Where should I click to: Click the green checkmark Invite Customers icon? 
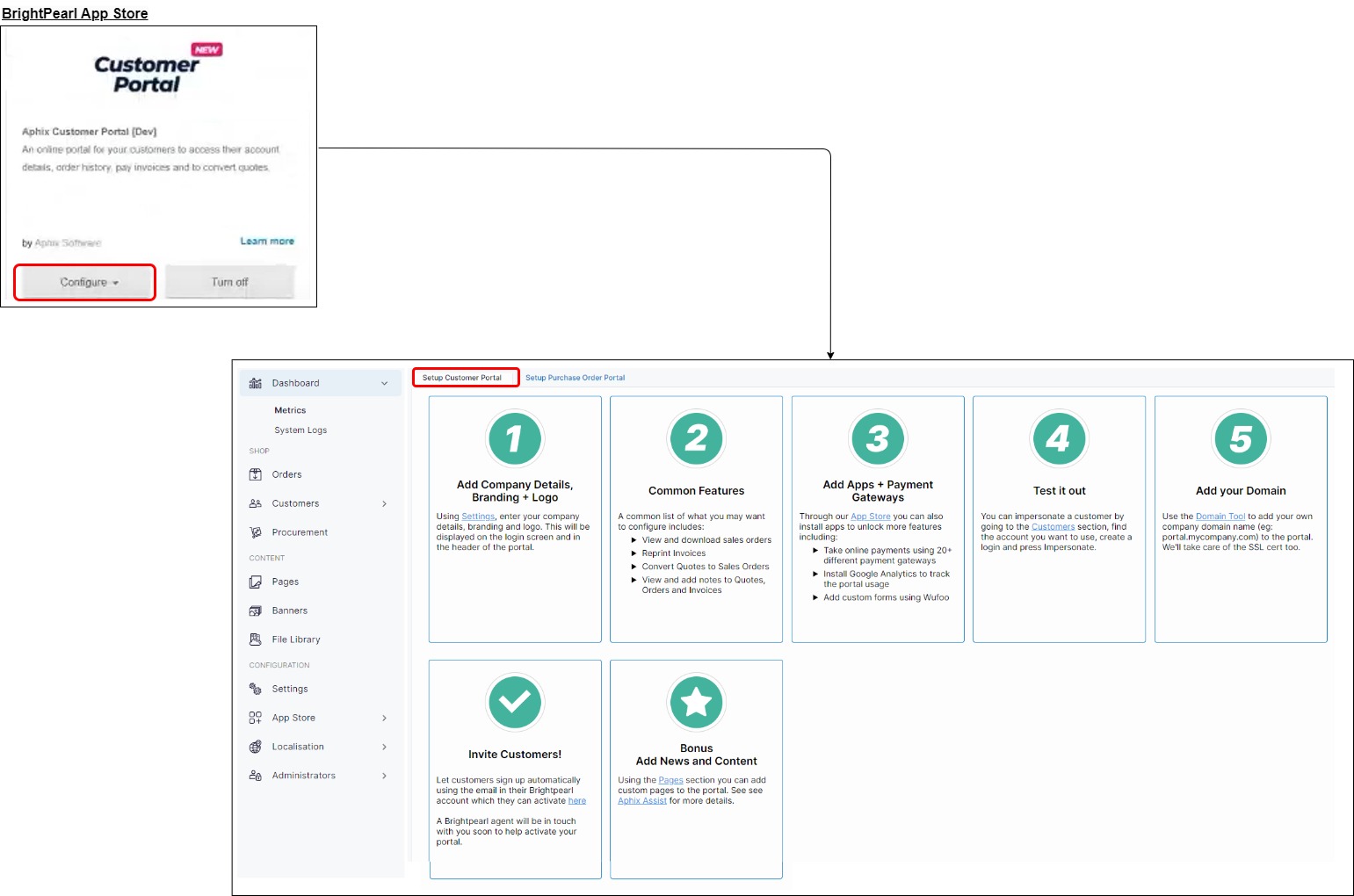coord(514,702)
